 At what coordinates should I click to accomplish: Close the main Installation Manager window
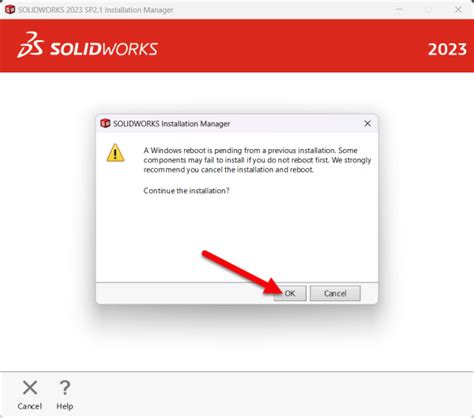[x=458, y=10]
